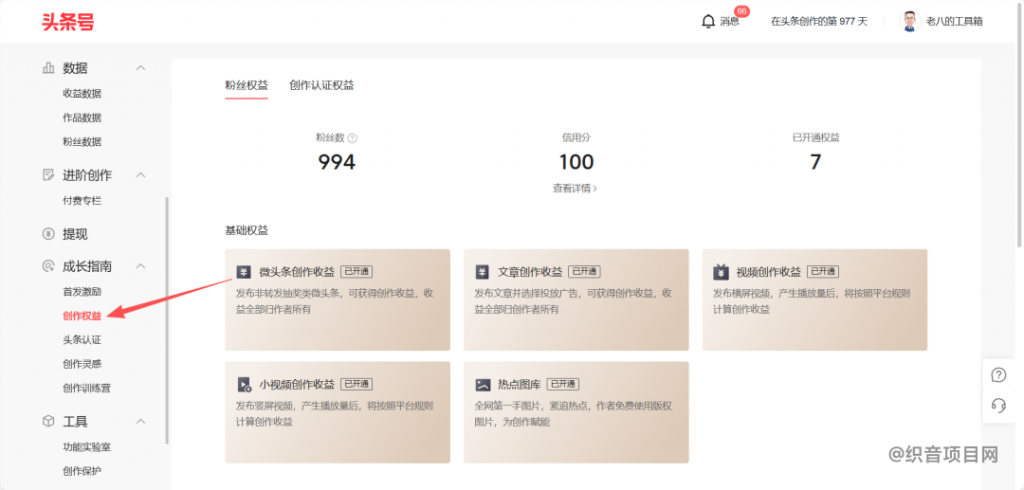Click the 在头条创作的第 977 天 text
The width and height of the screenshot is (1024, 490).
pyautogui.click(x=819, y=22)
